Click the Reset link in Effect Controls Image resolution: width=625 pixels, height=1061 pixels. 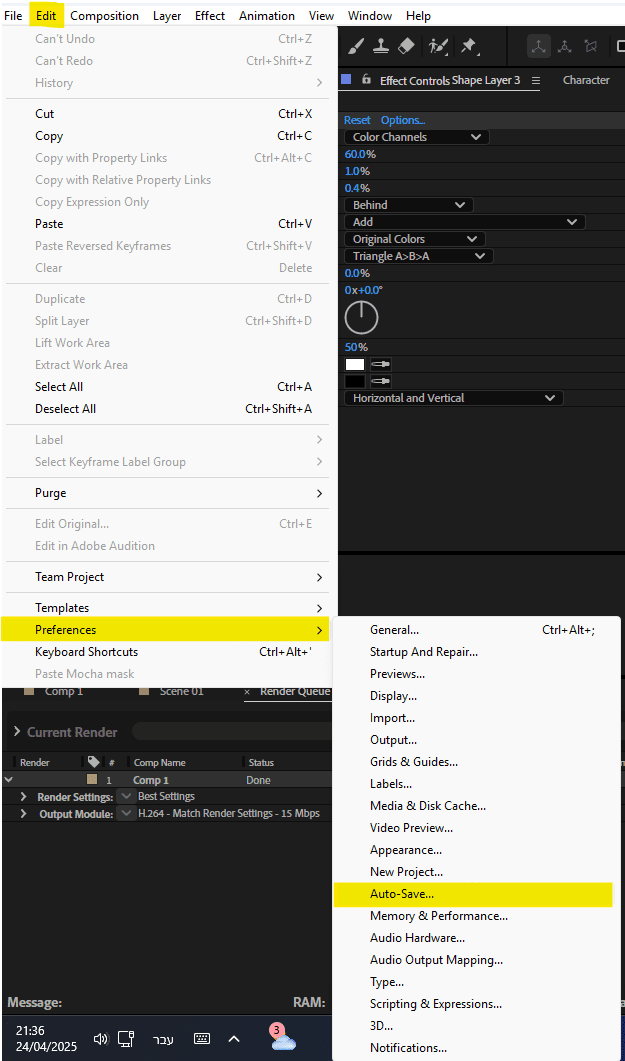click(357, 120)
